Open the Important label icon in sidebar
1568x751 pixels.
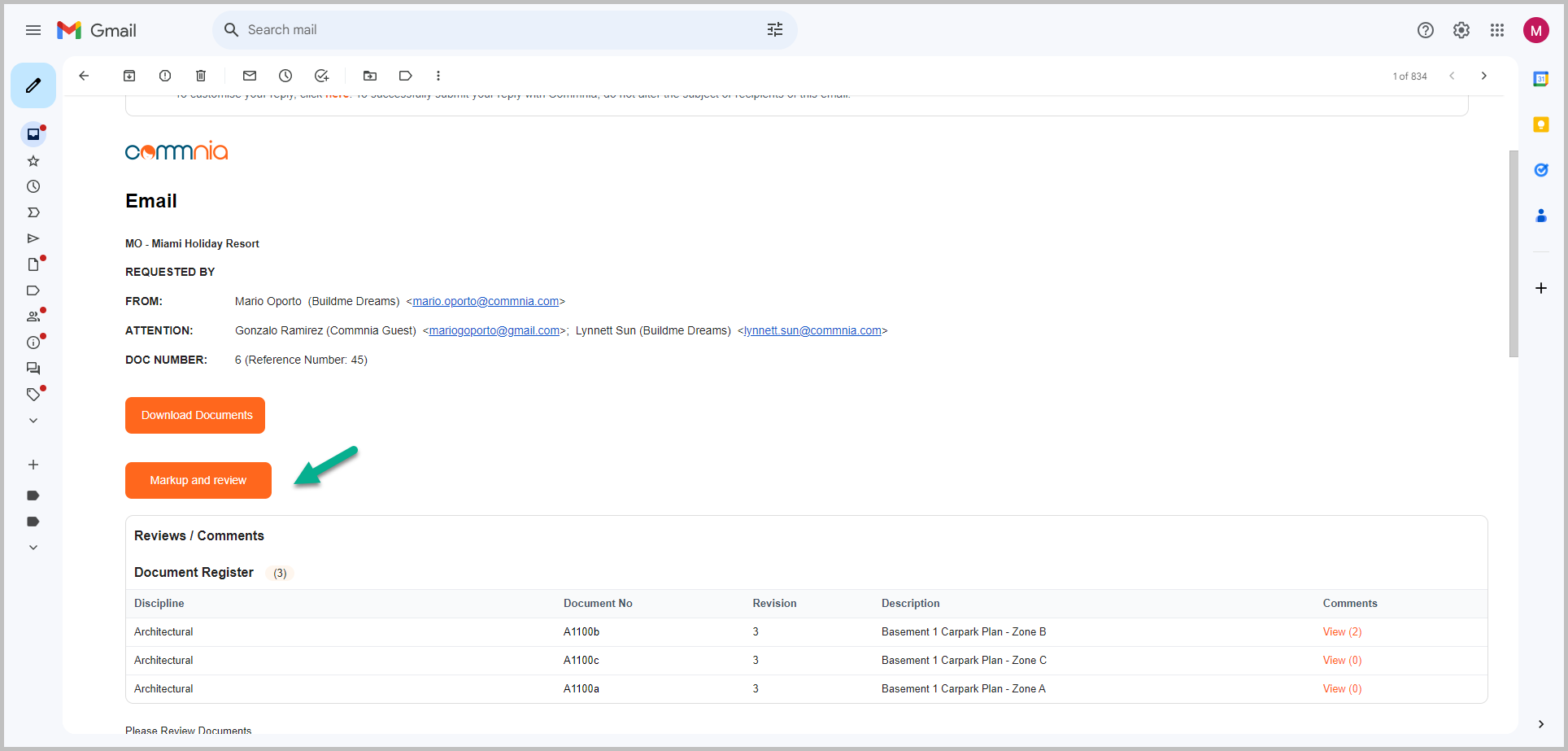33,212
